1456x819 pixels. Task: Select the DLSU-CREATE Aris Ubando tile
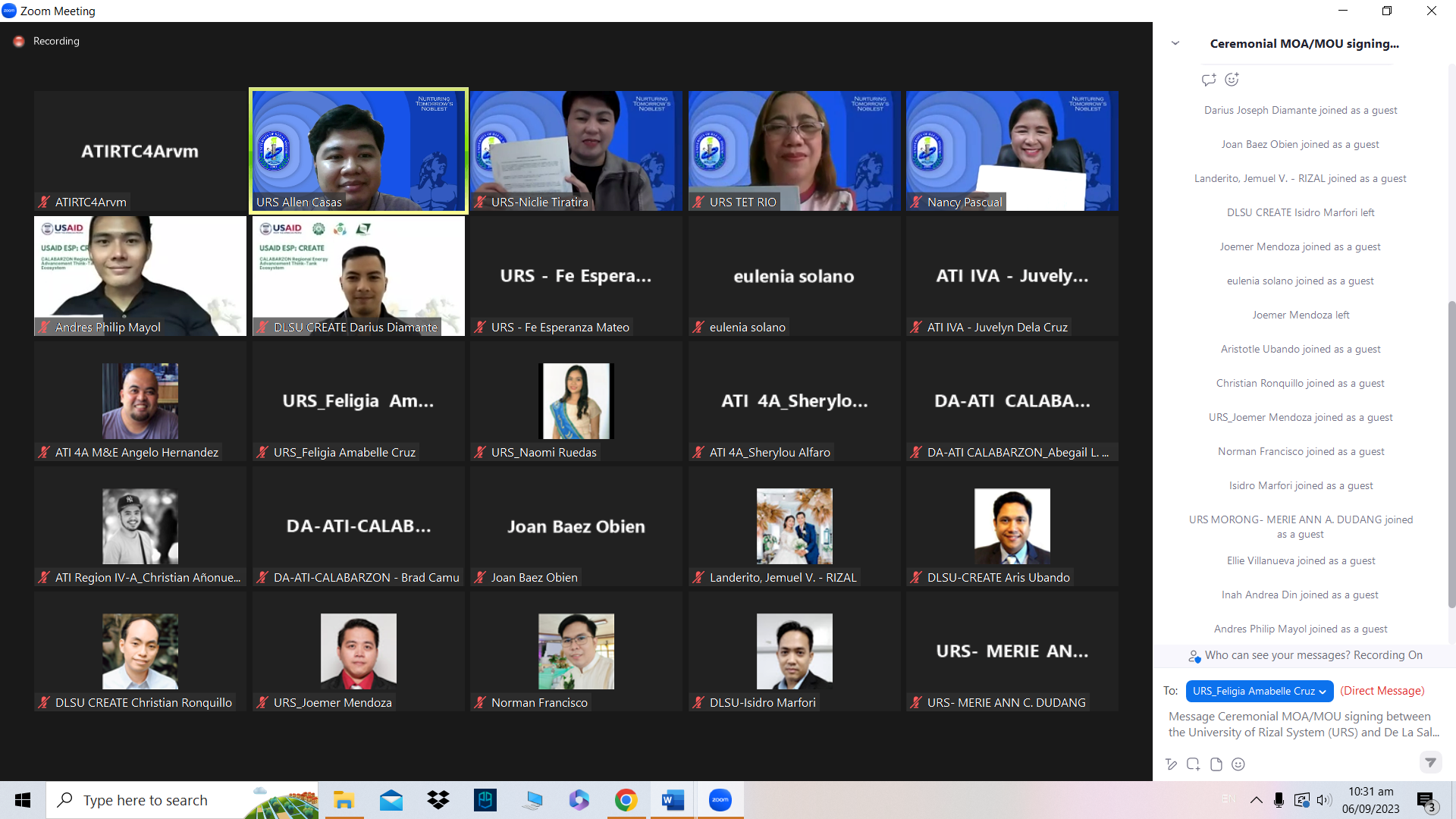(x=1012, y=526)
